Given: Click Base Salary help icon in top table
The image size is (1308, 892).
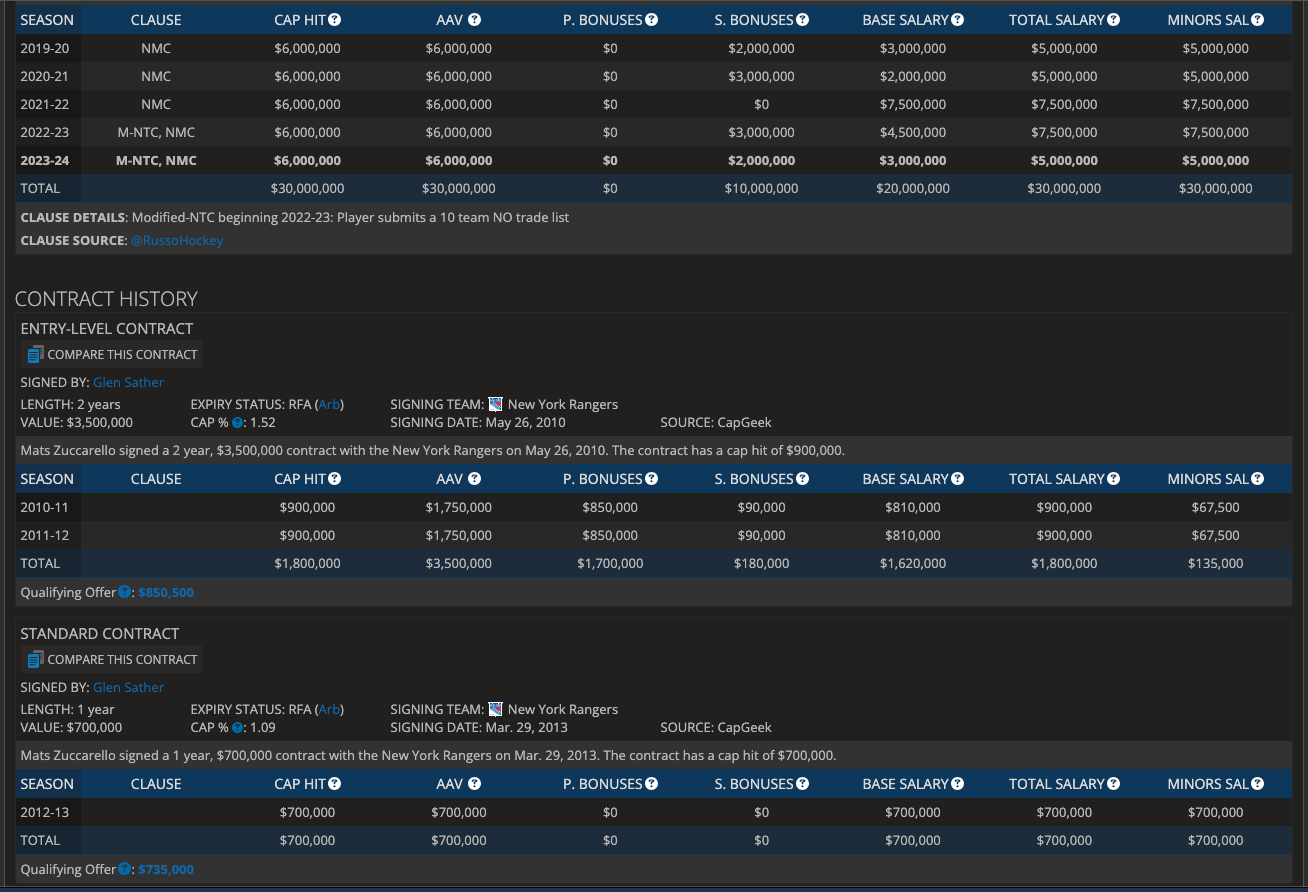Looking at the screenshot, I should point(957,19).
